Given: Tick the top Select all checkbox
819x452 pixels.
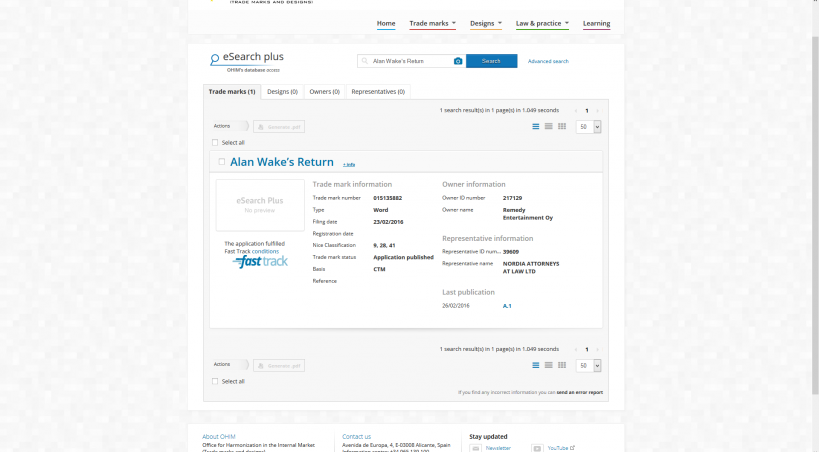Looking at the screenshot, I should [x=215, y=142].
